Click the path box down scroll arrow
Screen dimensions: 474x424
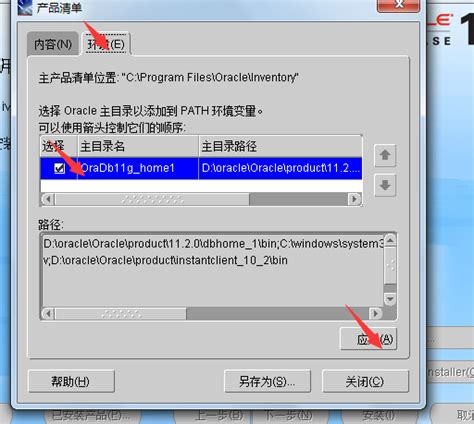click(390, 299)
